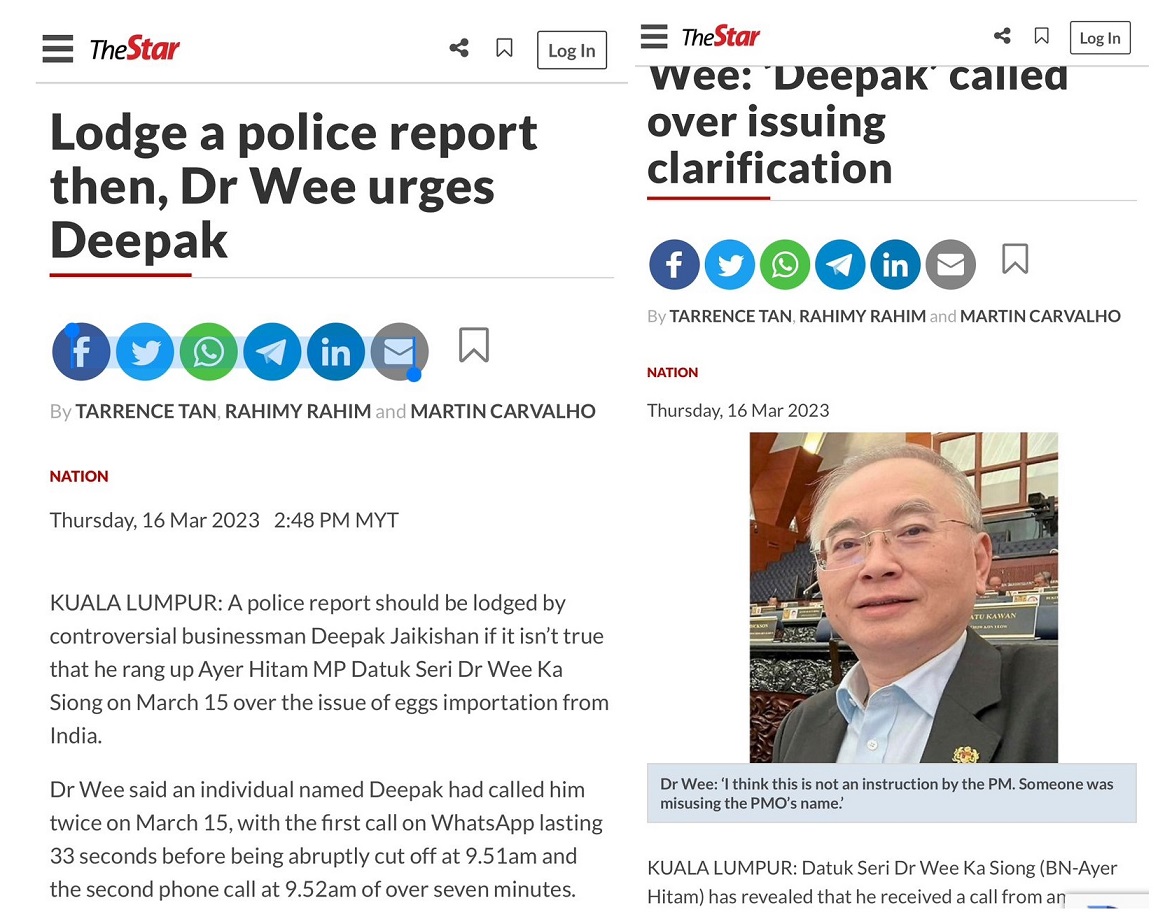Click Log In button on left page
Screen dimensions: 1158x912
pyautogui.click(x=572, y=50)
